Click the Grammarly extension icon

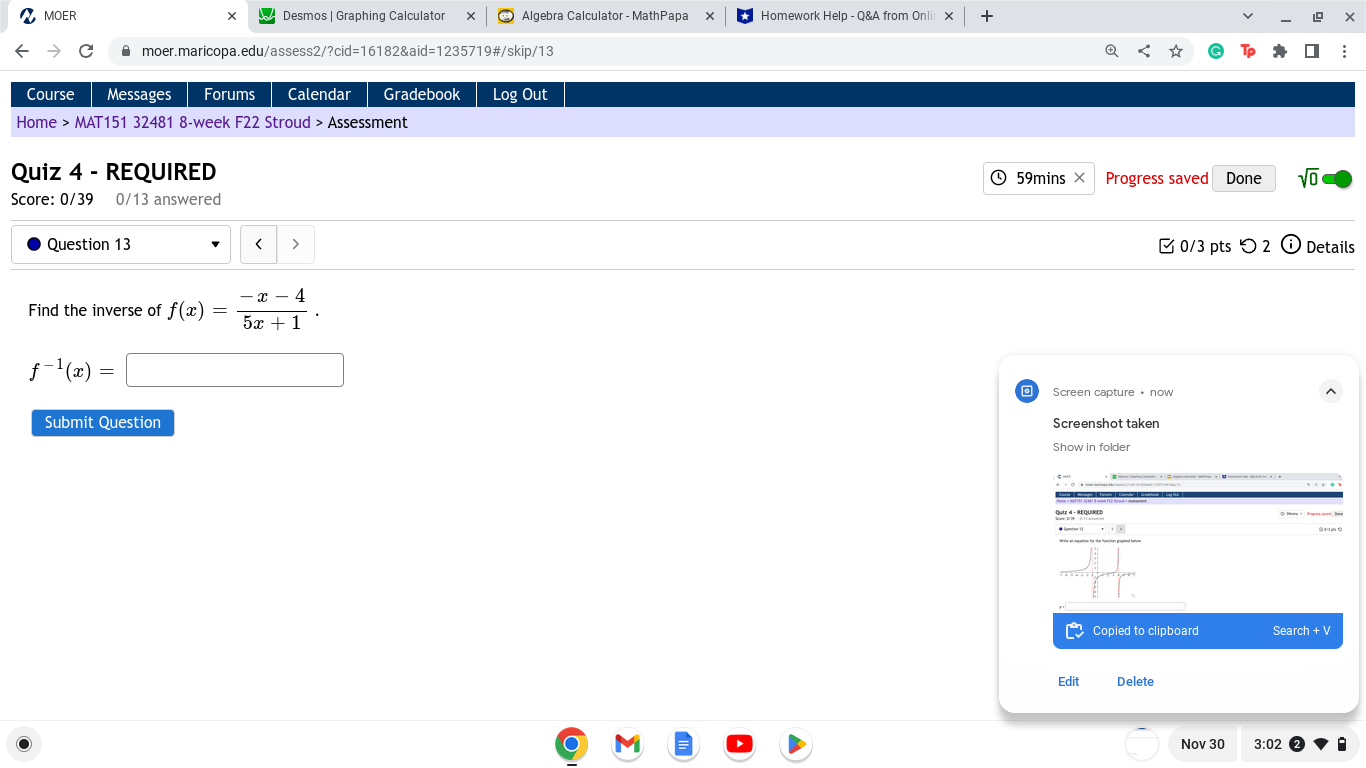pyautogui.click(x=1216, y=50)
